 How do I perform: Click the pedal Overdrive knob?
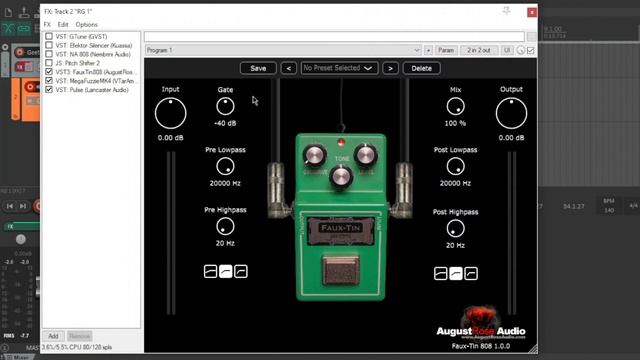point(314,156)
